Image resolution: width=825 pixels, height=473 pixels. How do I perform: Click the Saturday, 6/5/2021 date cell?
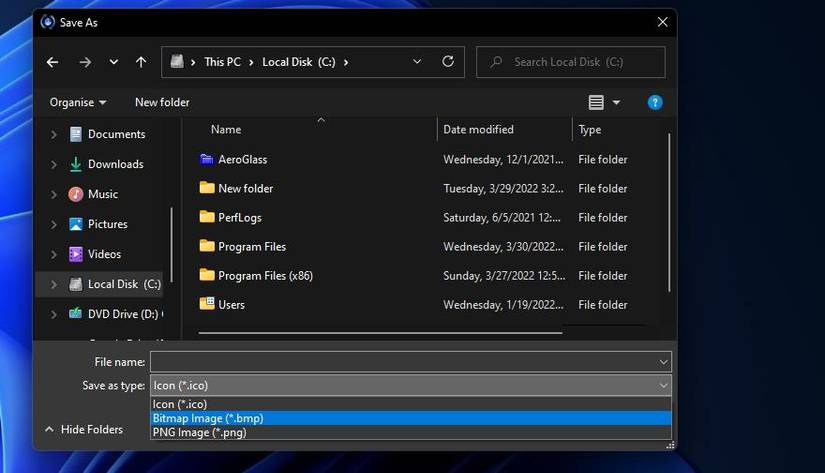point(501,217)
